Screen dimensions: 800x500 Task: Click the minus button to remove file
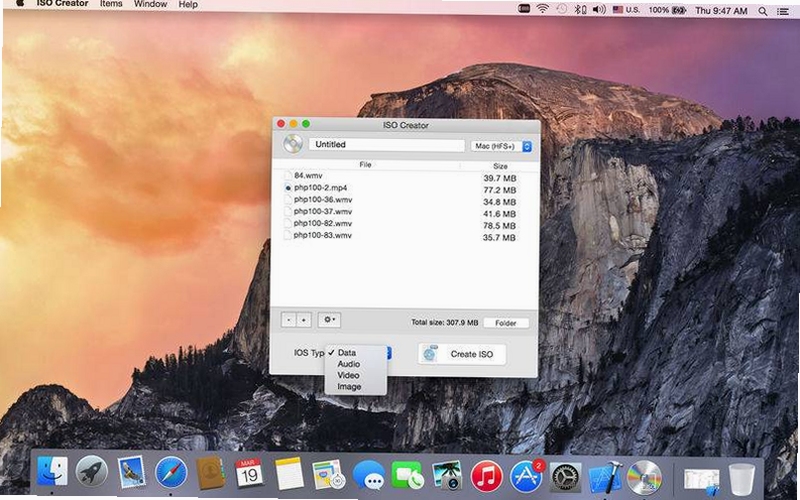click(x=289, y=320)
